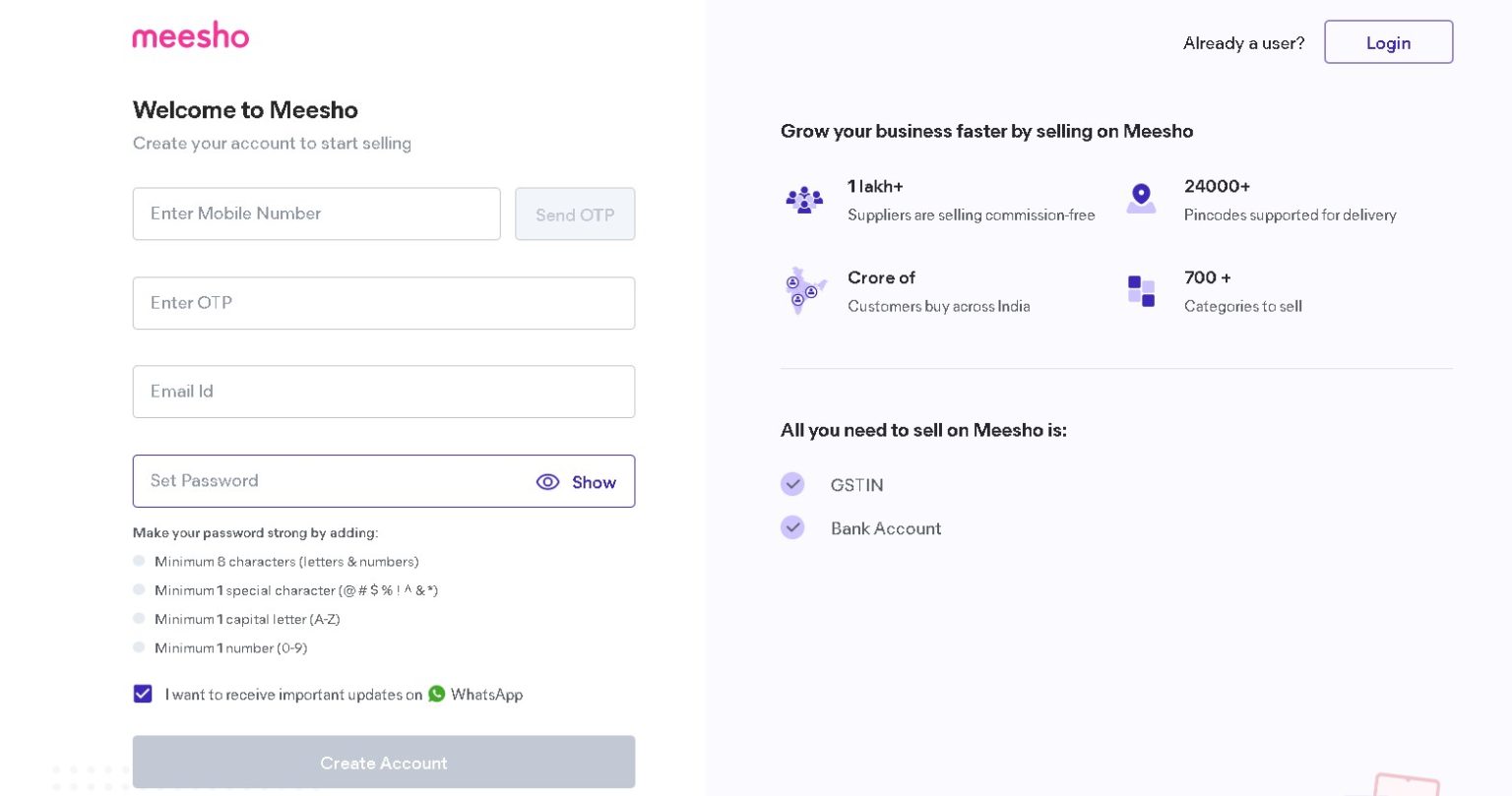Click Show to reveal the password

pyautogui.click(x=593, y=482)
